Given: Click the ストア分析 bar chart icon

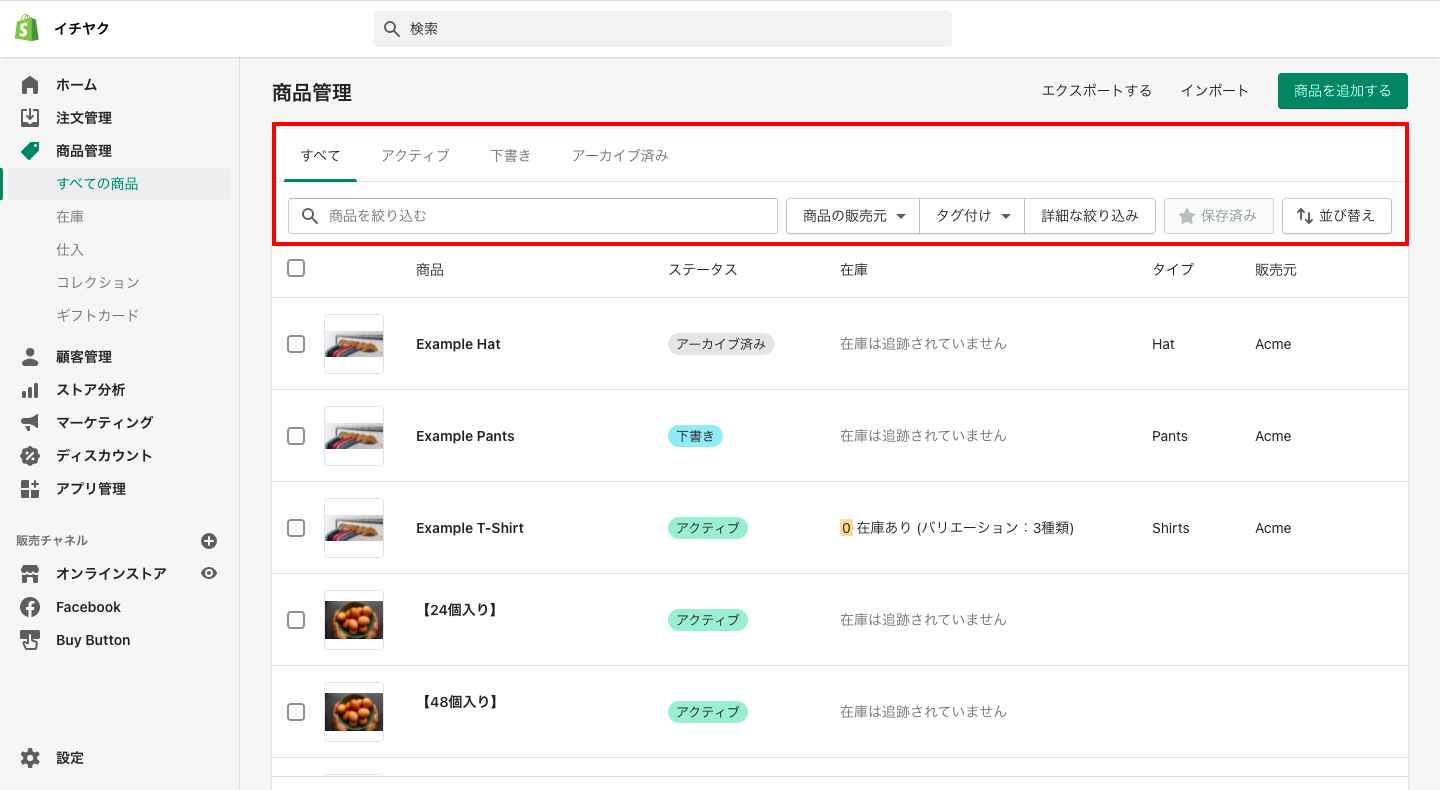Looking at the screenshot, I should point(30,390).
